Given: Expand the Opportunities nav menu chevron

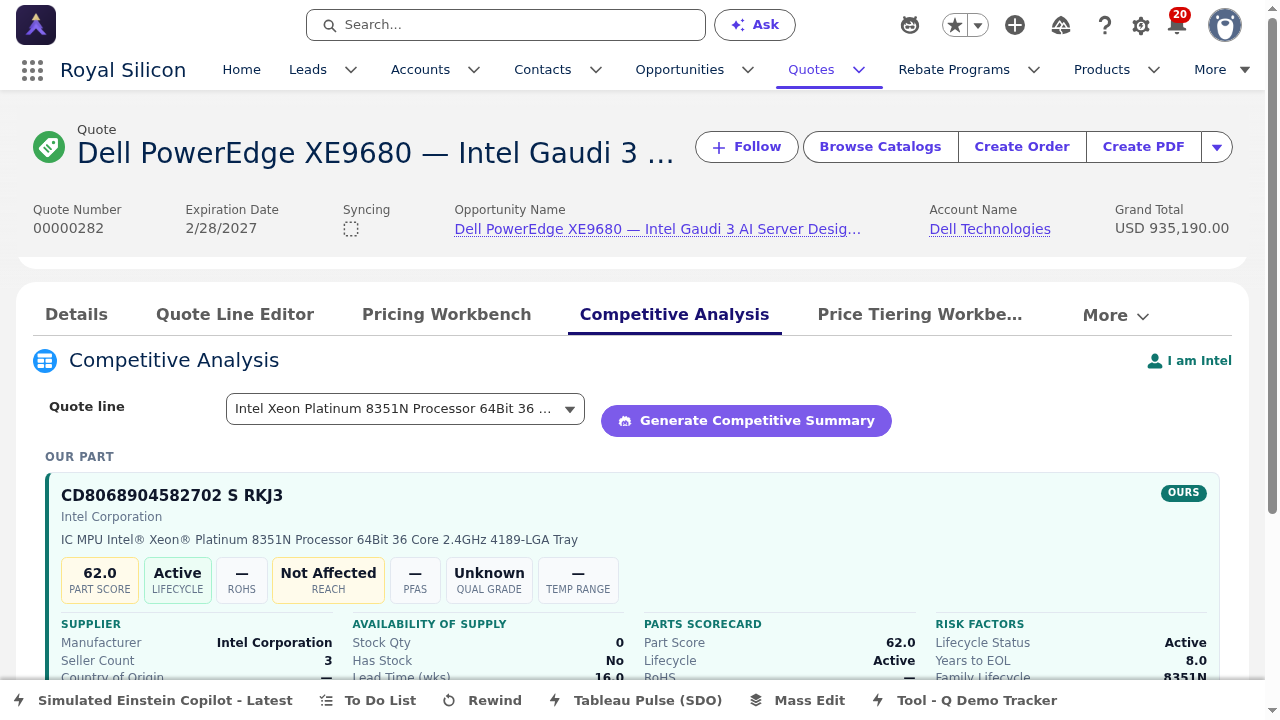Looking at the screenshot, I should tap(748, 70).
